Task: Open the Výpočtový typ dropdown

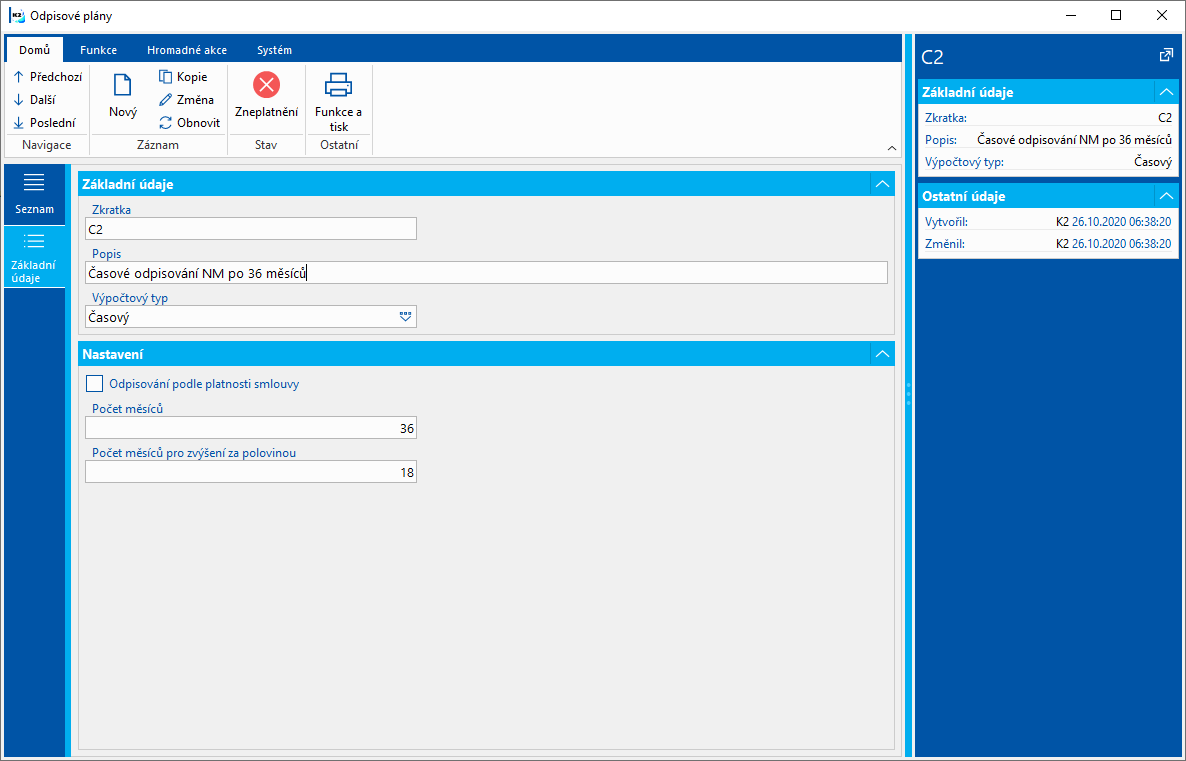Action: pos(405,317)
